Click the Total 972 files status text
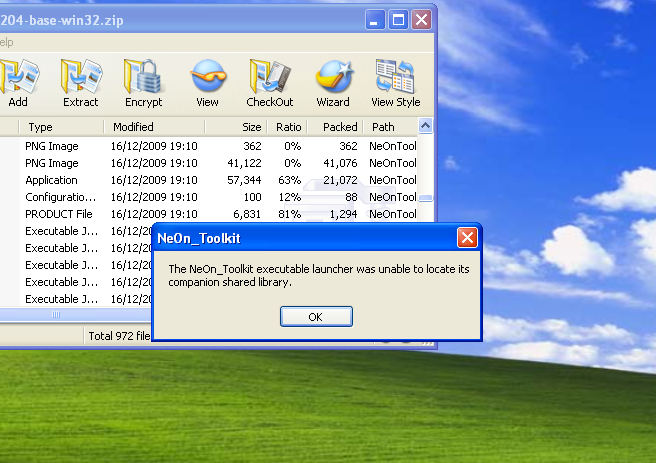 119,336
